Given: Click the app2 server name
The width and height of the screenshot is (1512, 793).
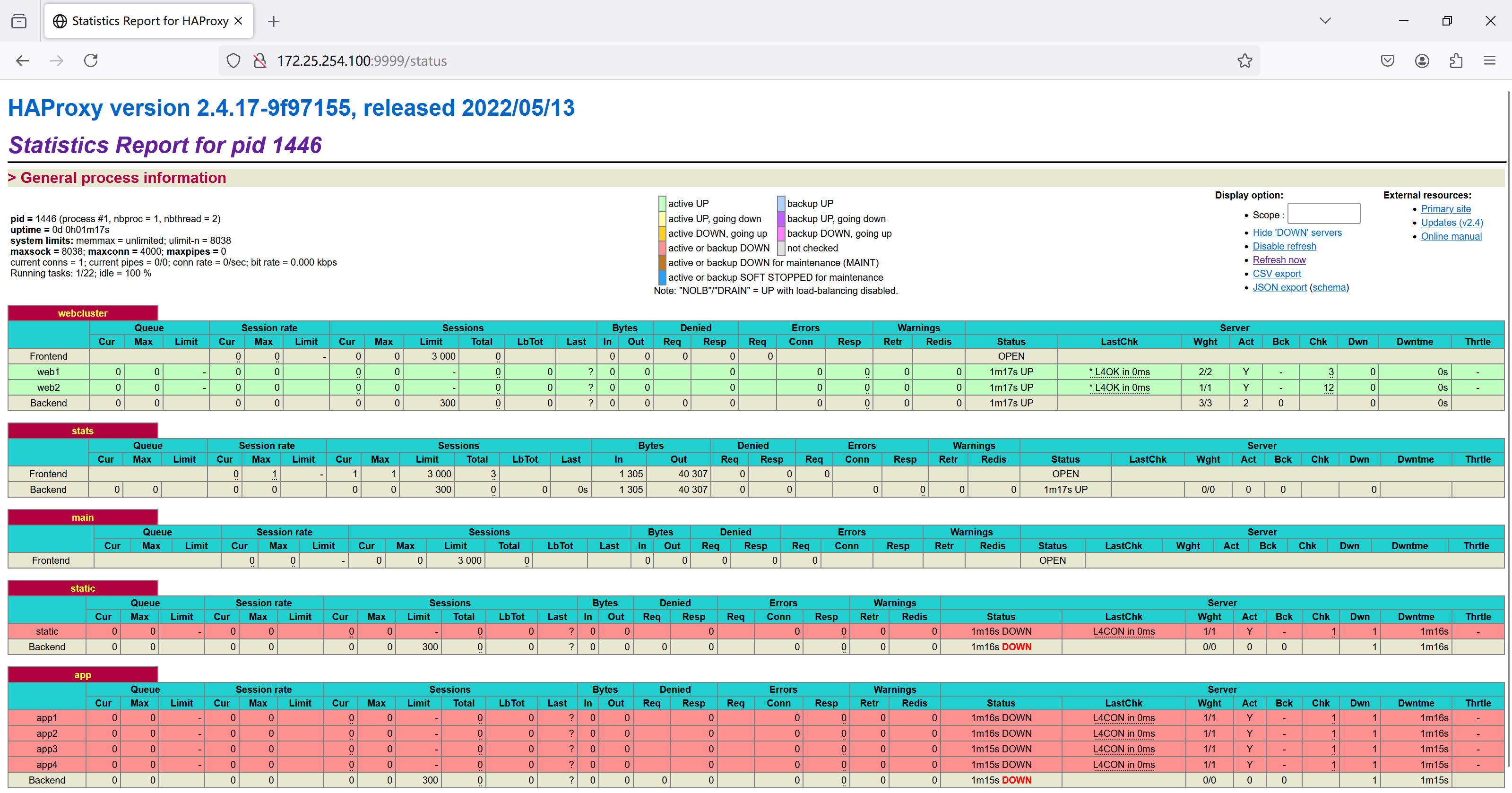Looking at the screenshot, I should click(47, 734).
